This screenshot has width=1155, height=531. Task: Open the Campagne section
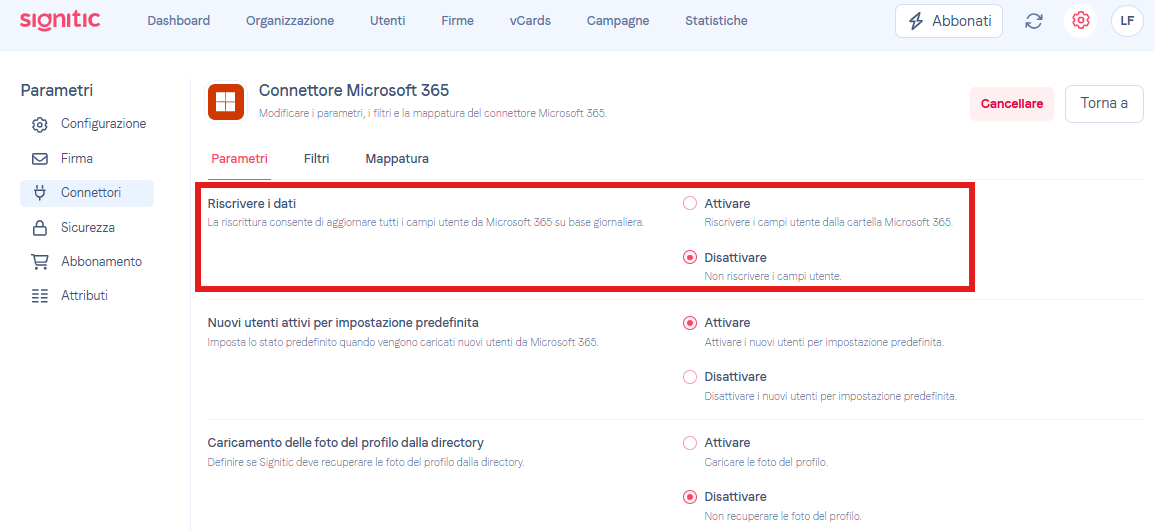tap(618, 21)
